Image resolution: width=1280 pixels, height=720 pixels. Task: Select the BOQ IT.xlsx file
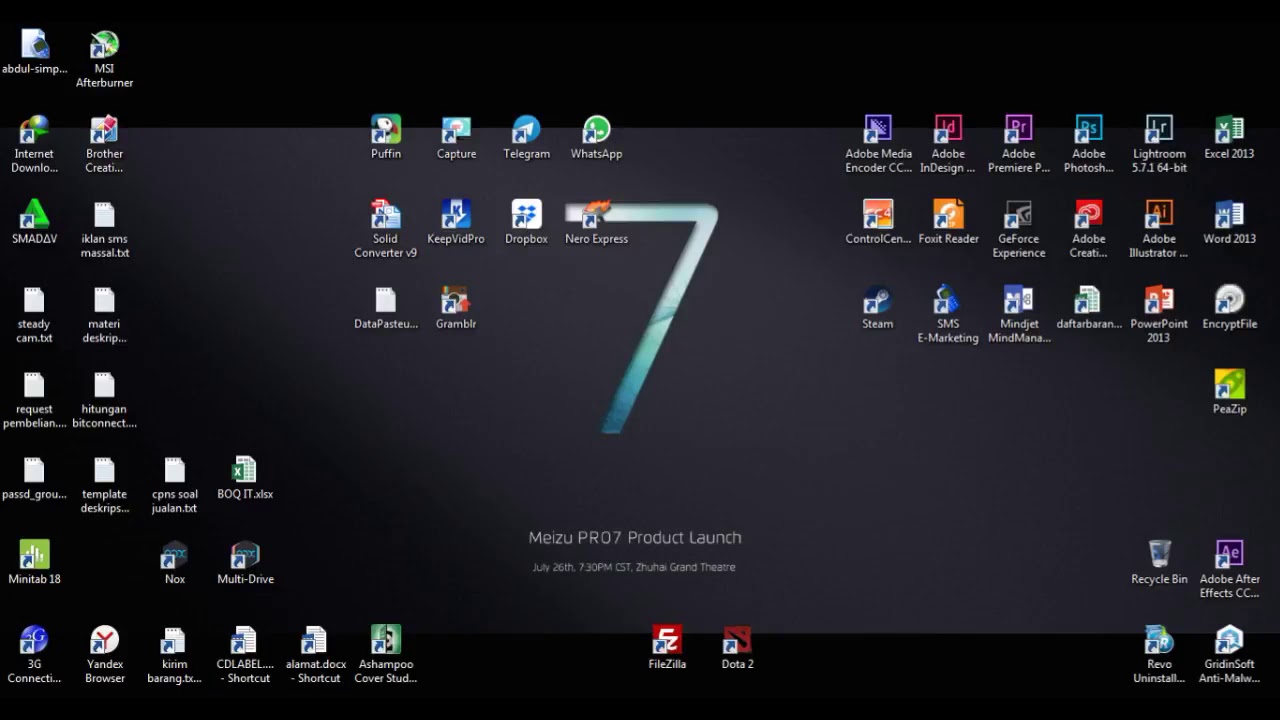point(245,470)
